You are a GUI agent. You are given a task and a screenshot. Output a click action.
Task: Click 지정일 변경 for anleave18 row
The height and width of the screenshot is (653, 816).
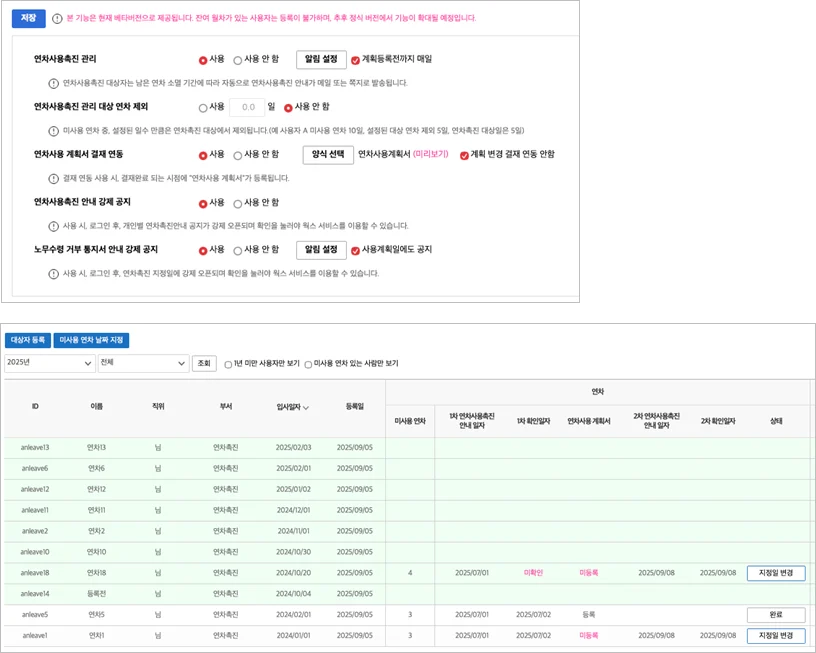[775, 574]
